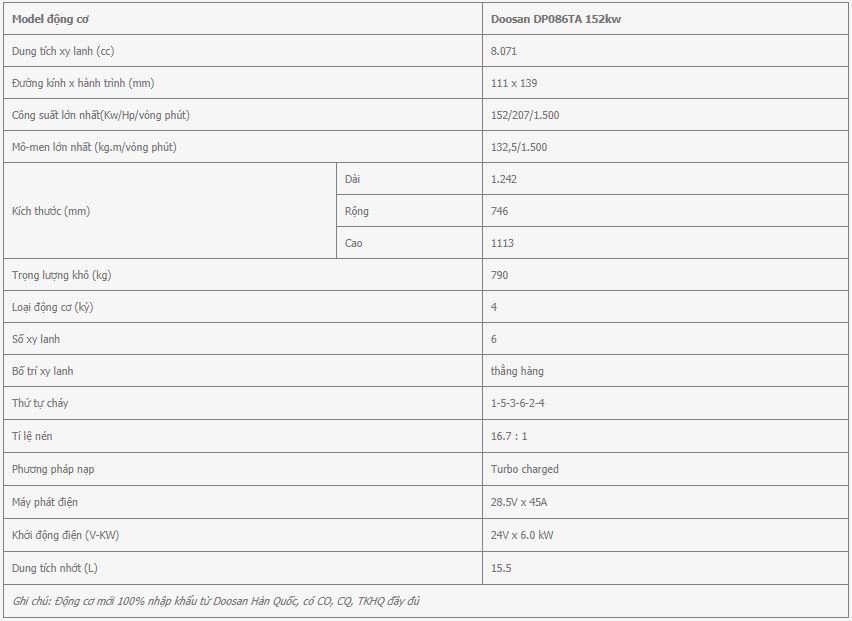Select the width value 746

(x=499, y=211)
